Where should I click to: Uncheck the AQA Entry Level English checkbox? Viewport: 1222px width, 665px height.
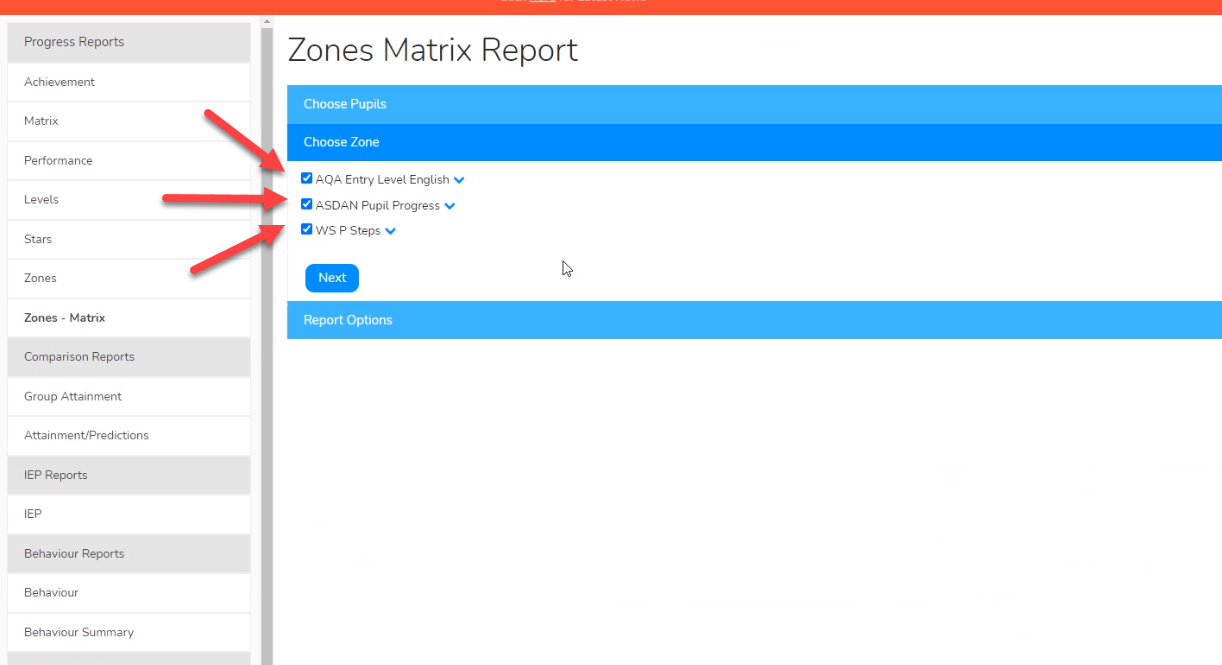coord(306,178)
